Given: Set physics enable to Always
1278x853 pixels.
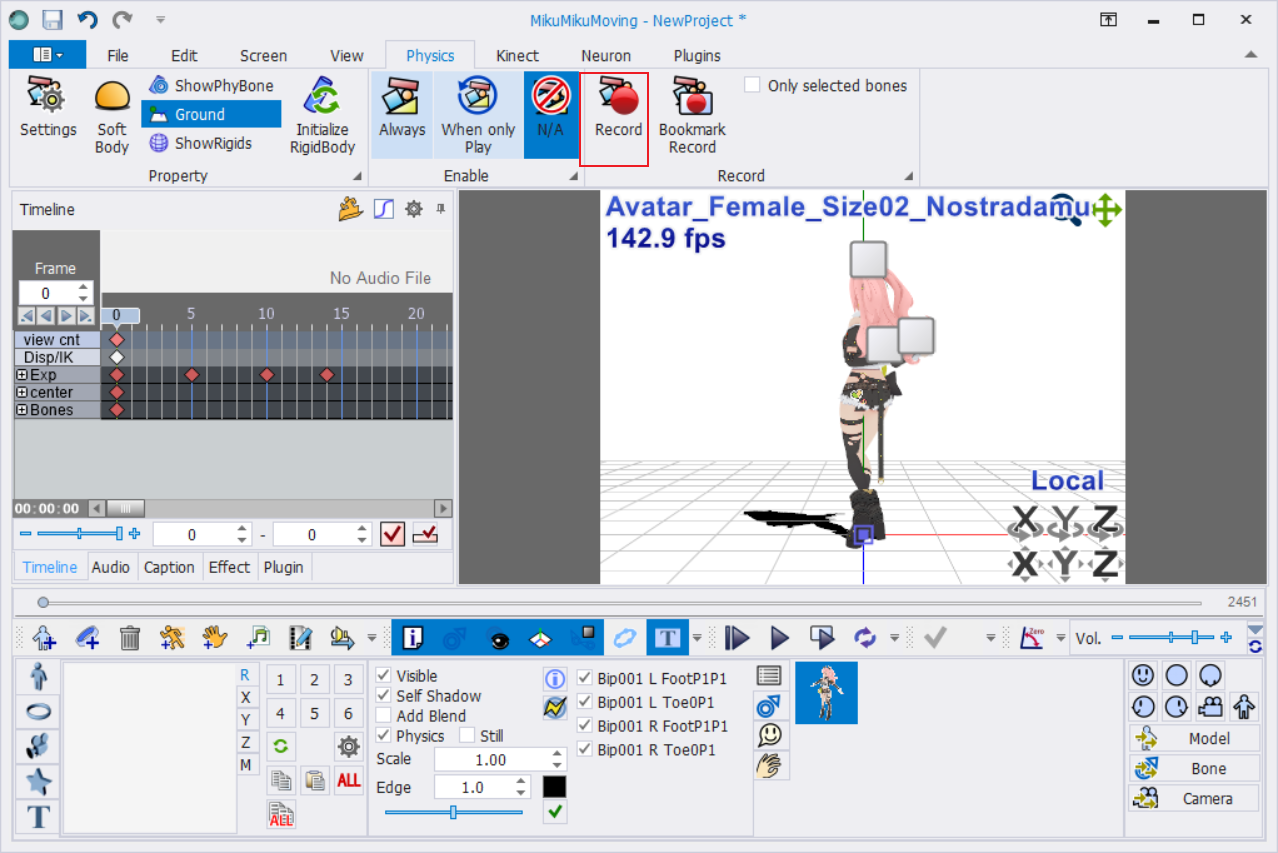Looking at the screenshot, I should tap(402, 115).
